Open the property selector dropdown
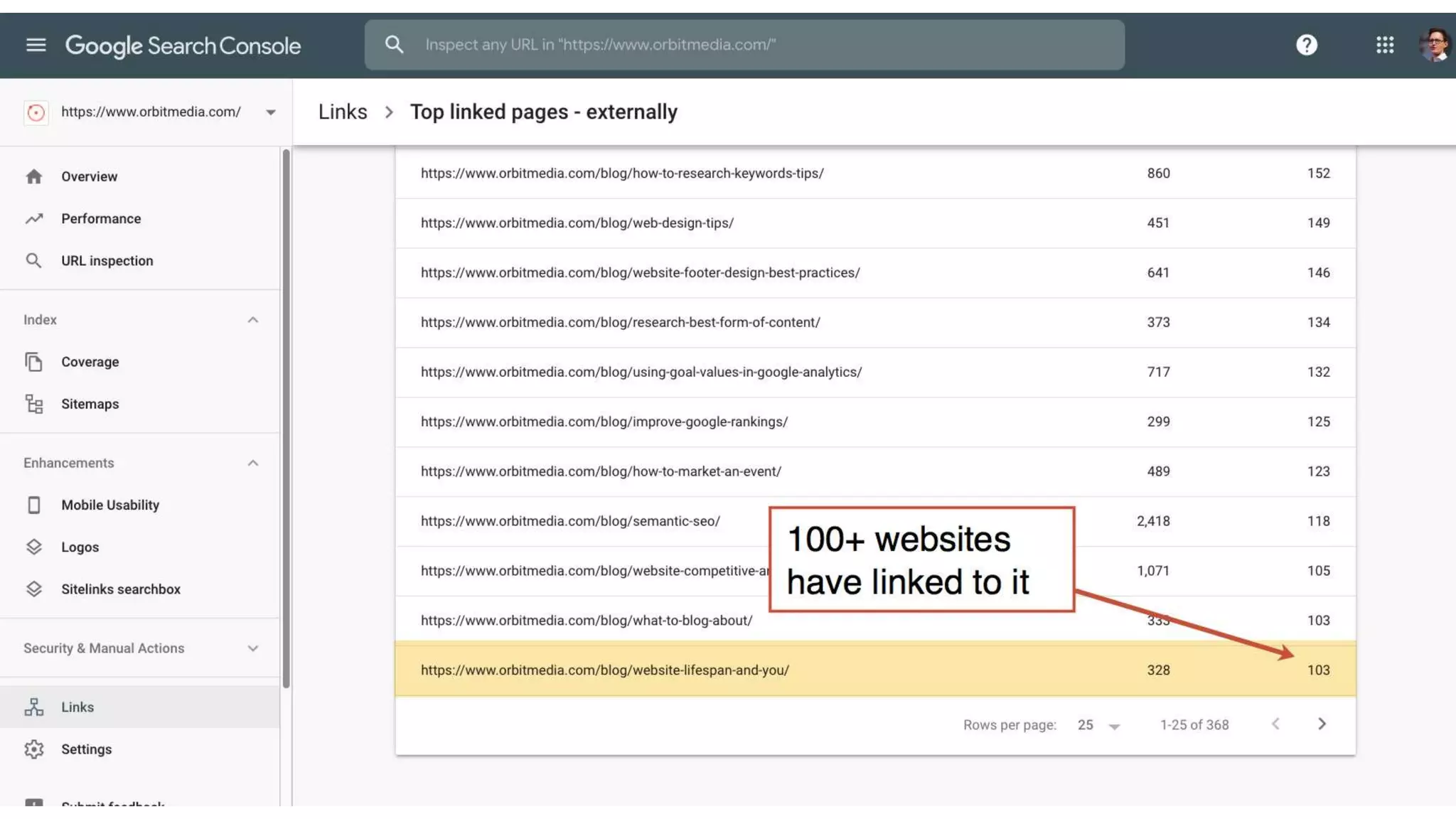 click(x=270, y=112)
